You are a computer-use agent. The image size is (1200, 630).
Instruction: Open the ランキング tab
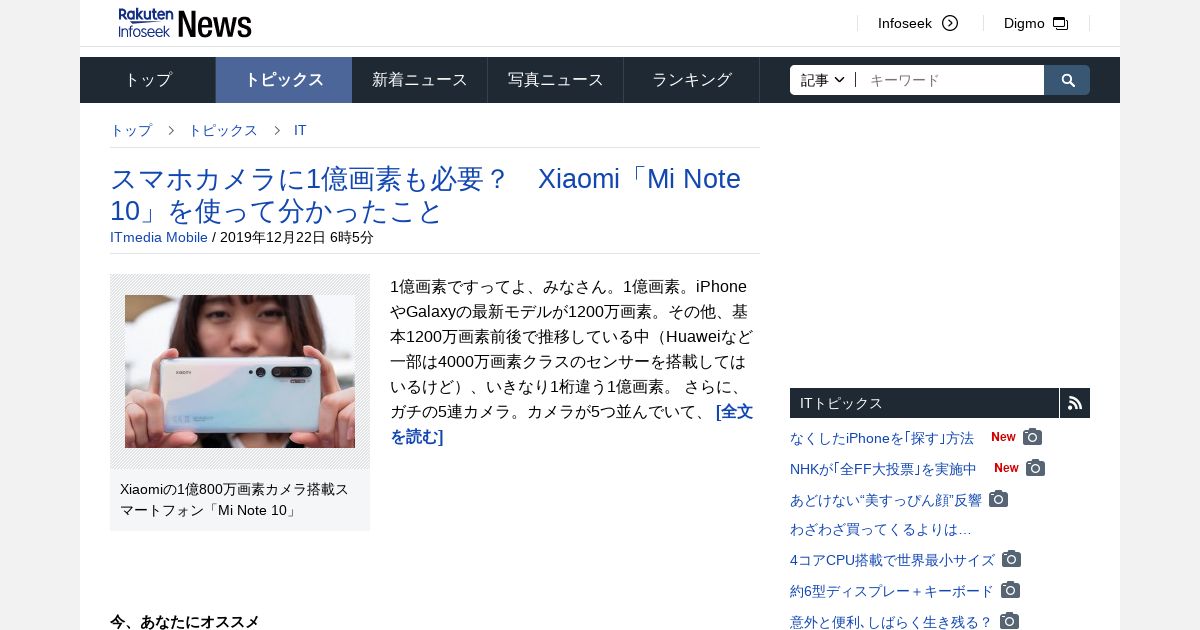point(692,80)
